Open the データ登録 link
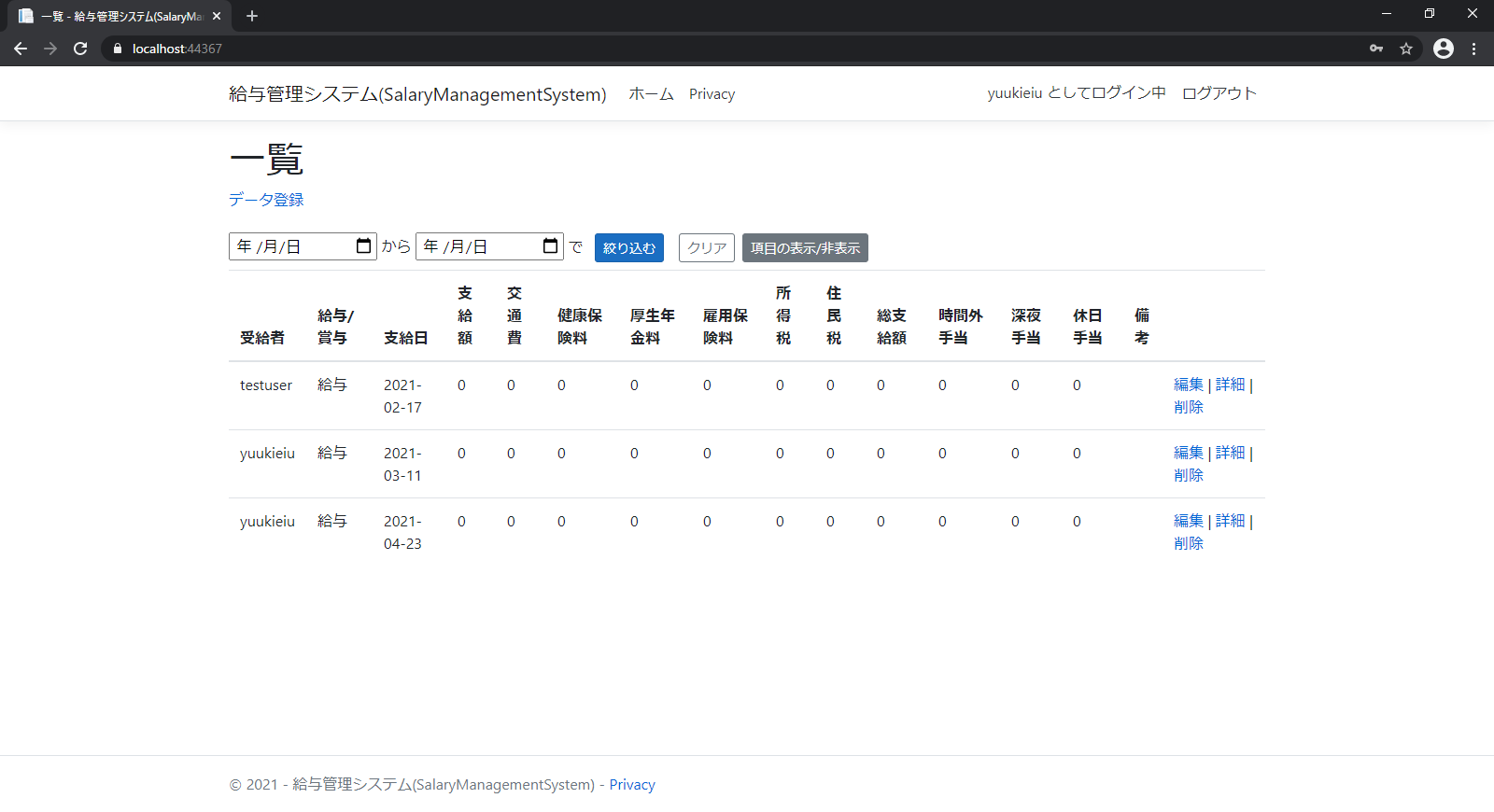Screen dimensions: 1494x812 click(266, 200)
